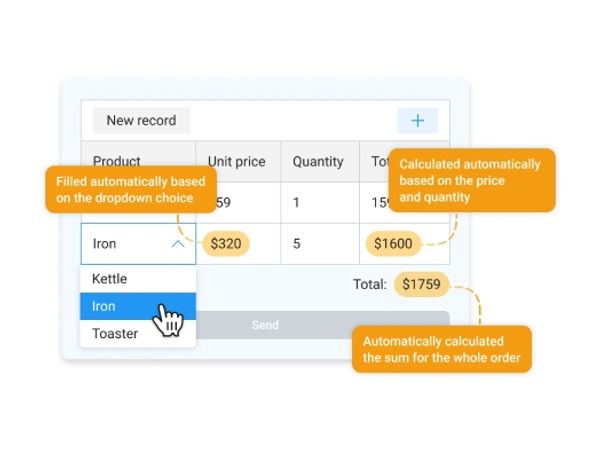Click the $320 unit price badge
The height and width of the screenshot is (449, 600).
pos(225,243)
